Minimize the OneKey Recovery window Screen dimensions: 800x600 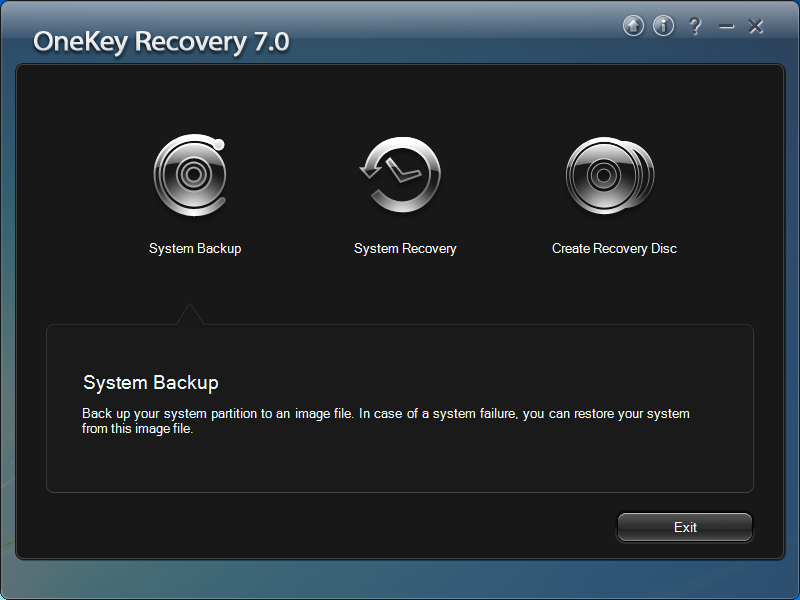726,27
